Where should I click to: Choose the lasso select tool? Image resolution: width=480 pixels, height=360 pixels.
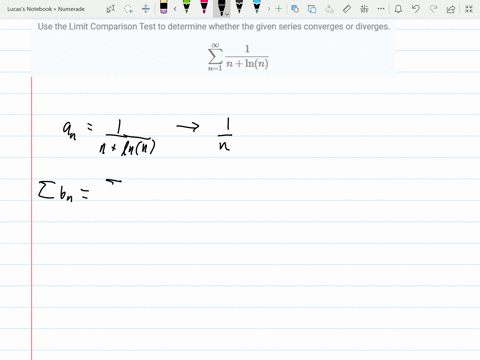pos(128,9)
